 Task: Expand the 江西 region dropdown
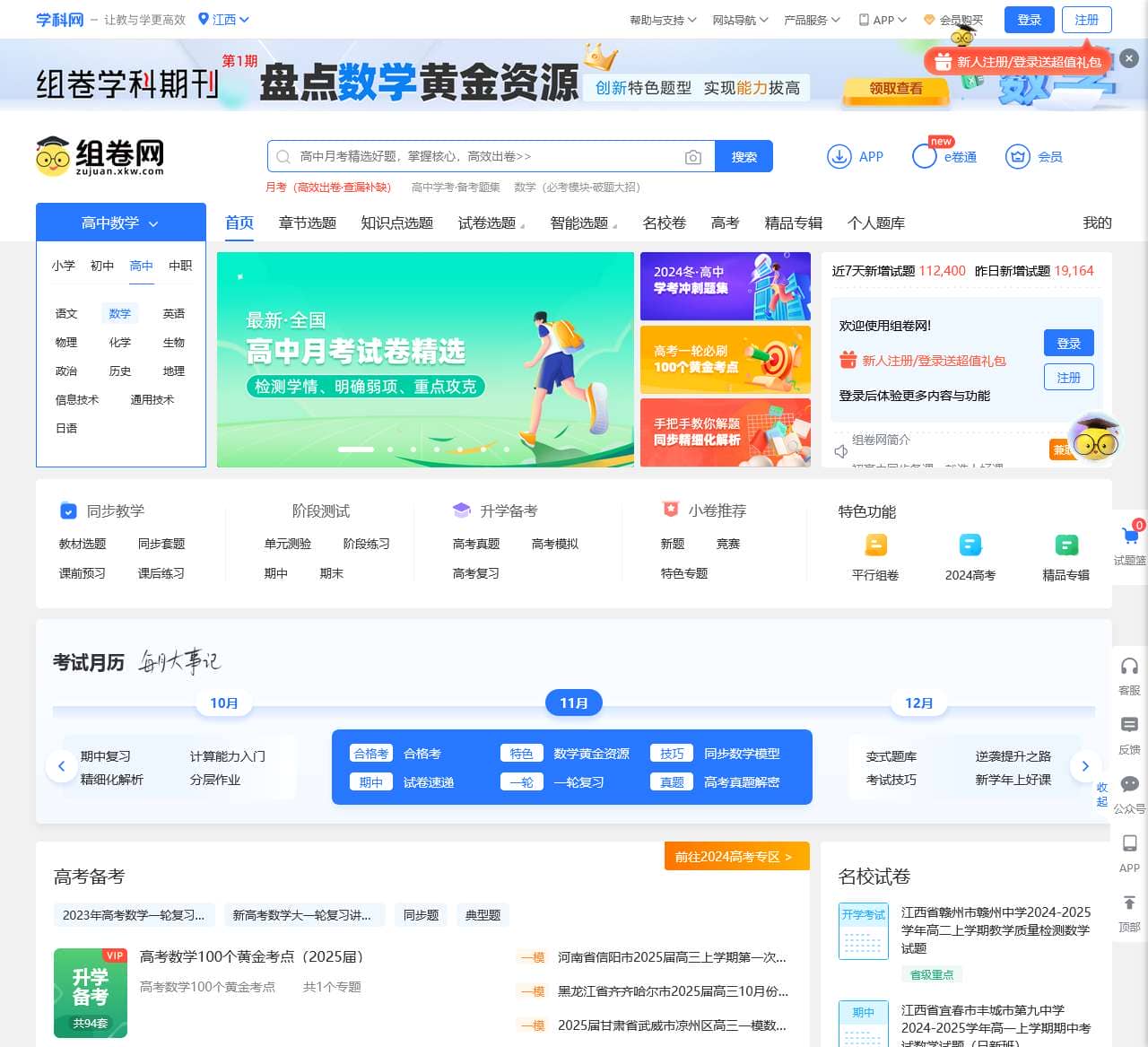tap(223, 19)
